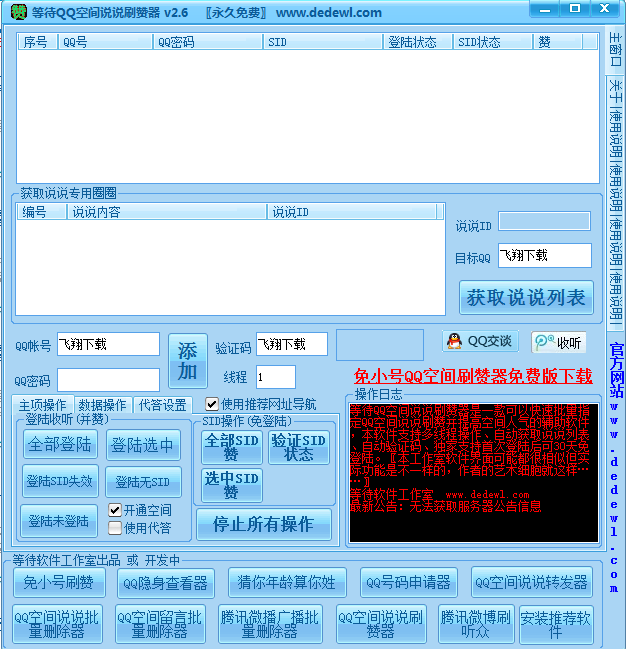
Task: Click the QQ空间留言批量删除器 button
Action: pos(160,625)
